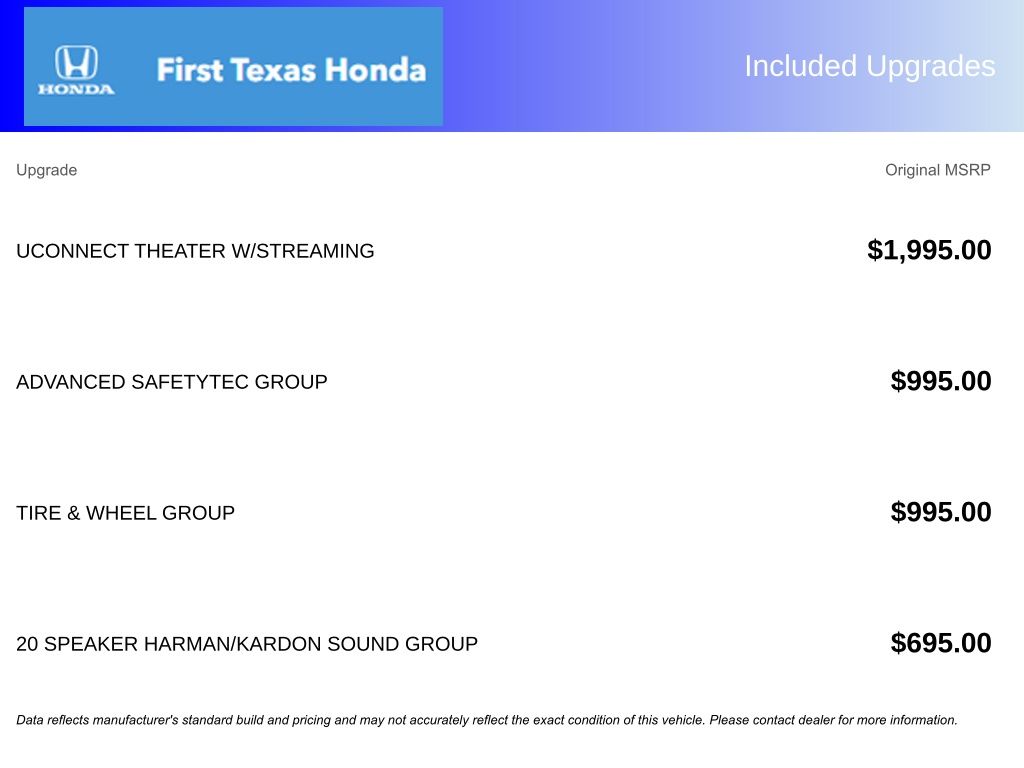Select ADVANCED SAFETYTEC GROUP upgrade

pyautogui.click(x=171, y=382)
